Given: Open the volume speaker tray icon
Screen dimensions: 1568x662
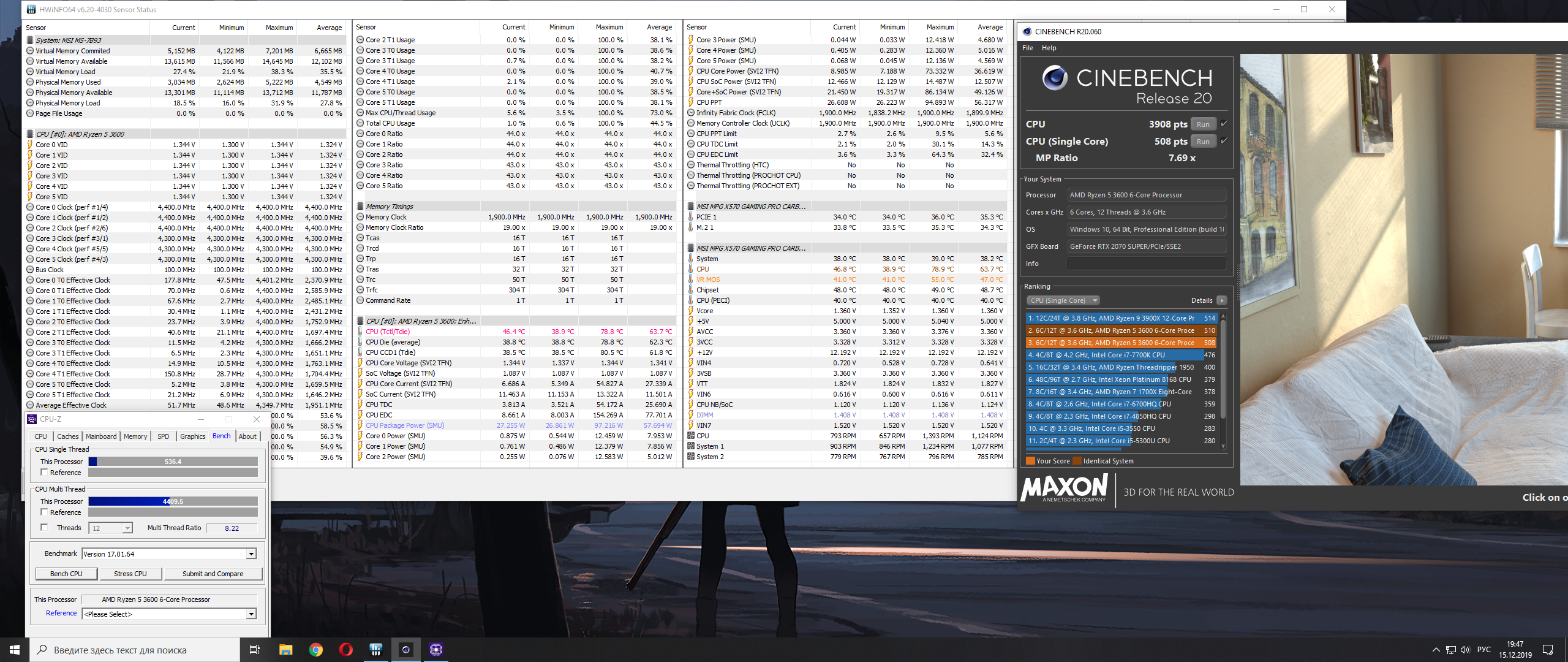Looking at the screenshot, I should pyautogui.click(x=1464, y=650).
